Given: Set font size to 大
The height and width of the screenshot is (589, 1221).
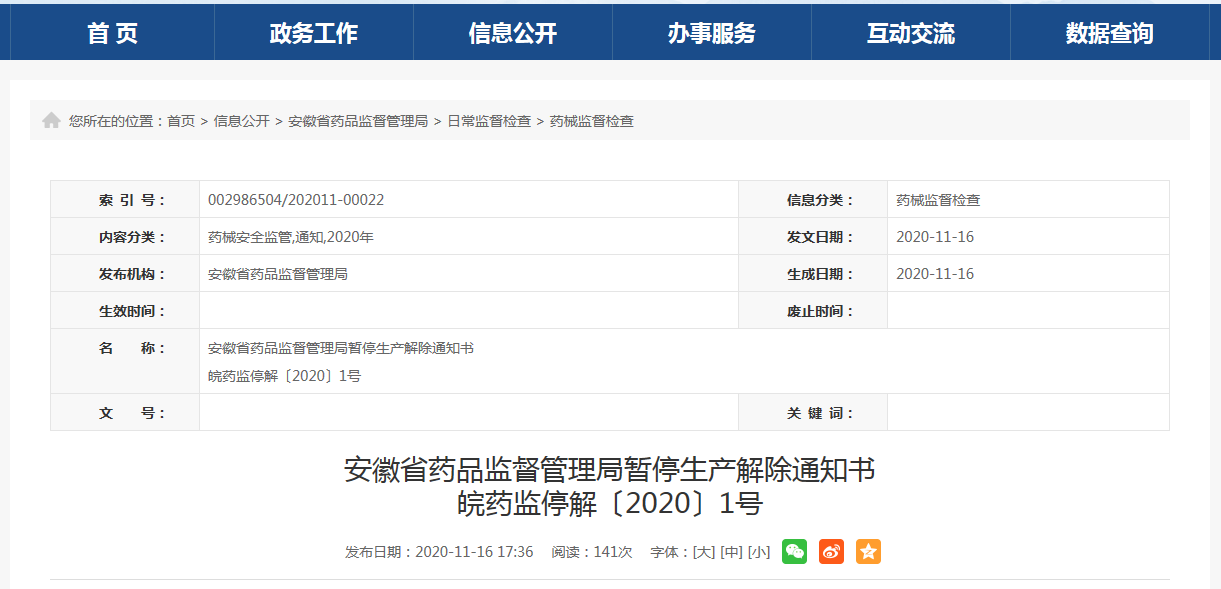Looking at the screenshot, I should coord(704,552).
